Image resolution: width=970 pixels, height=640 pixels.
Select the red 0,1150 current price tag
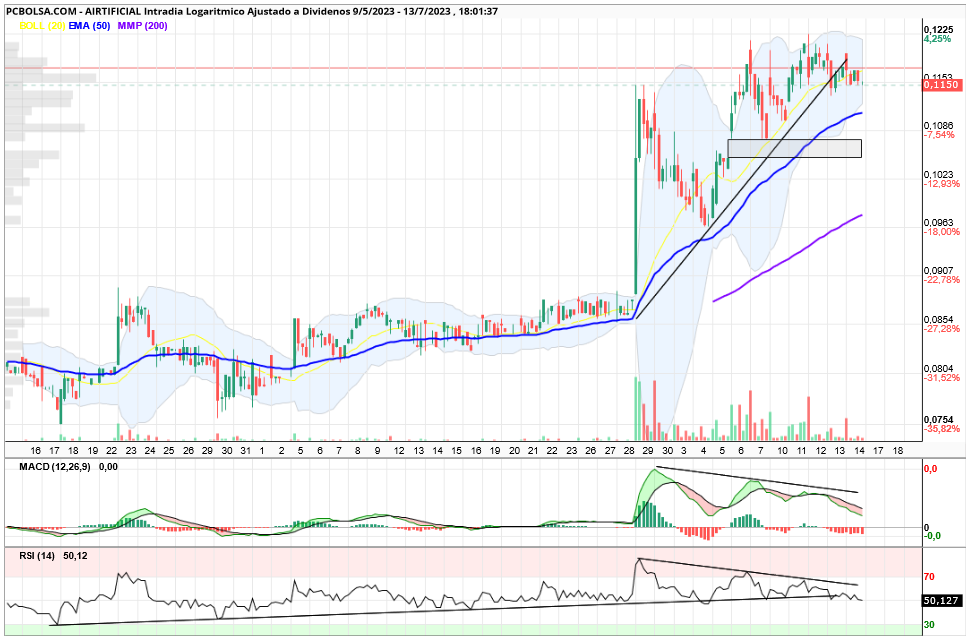[x=941, y=85]
